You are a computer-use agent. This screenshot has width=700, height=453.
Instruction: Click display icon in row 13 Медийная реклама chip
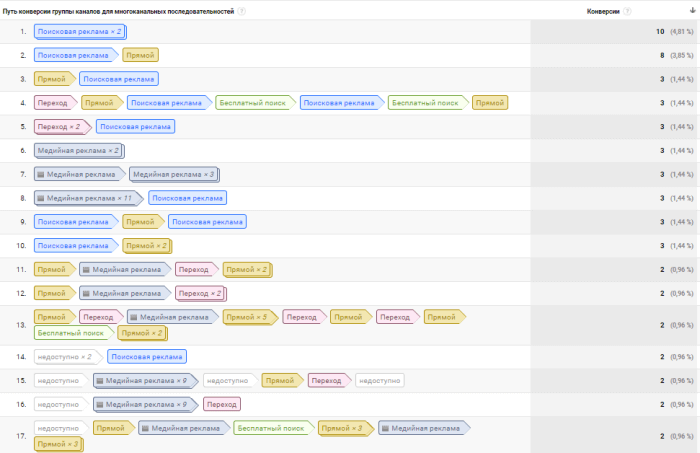(133, 317)
